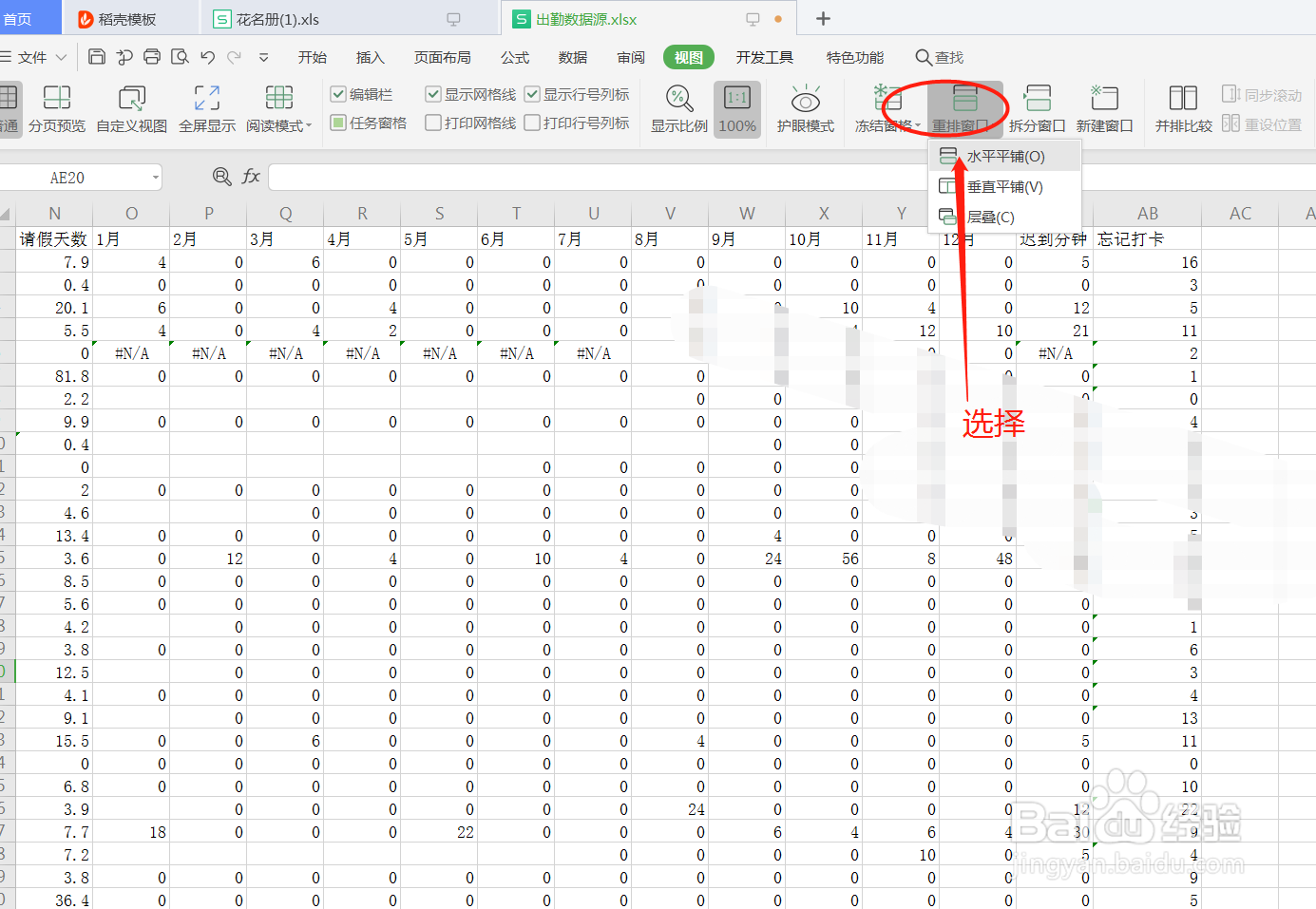Open the 数据 ribbon tab
Image resolution: width=1316 pixels, height=909 pixels.
[573, 58]
